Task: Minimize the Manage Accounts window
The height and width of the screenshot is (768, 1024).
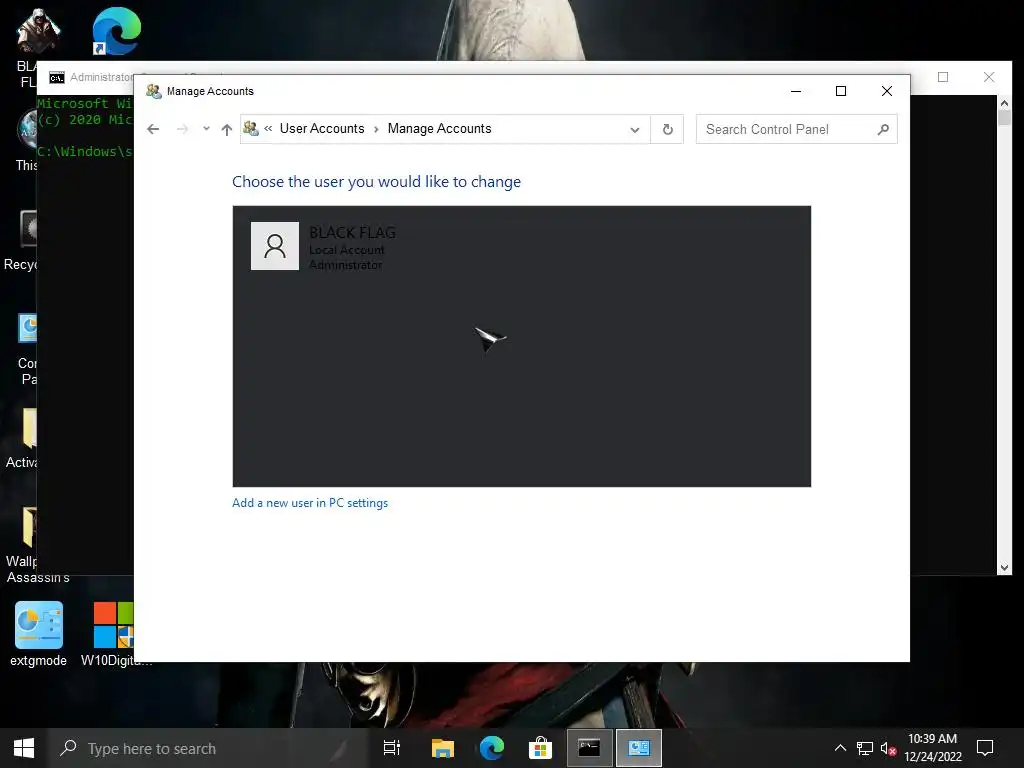Action: 796,91
